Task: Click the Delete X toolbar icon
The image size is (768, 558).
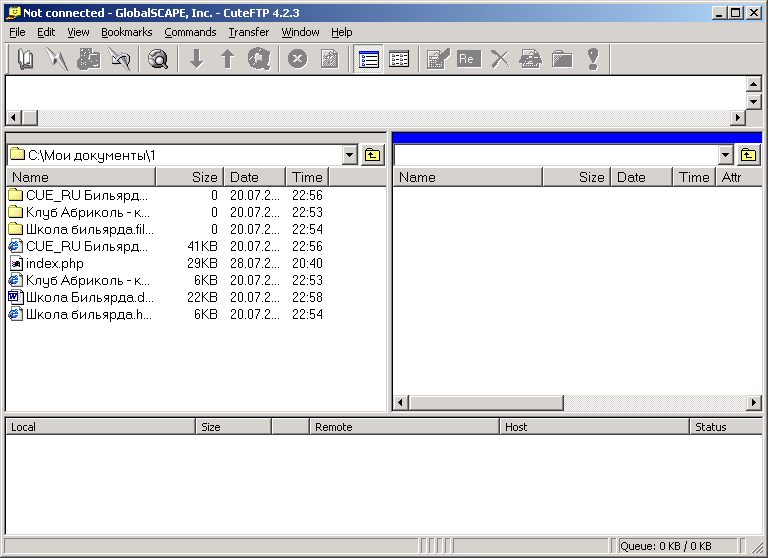Action: click(500, 59)
